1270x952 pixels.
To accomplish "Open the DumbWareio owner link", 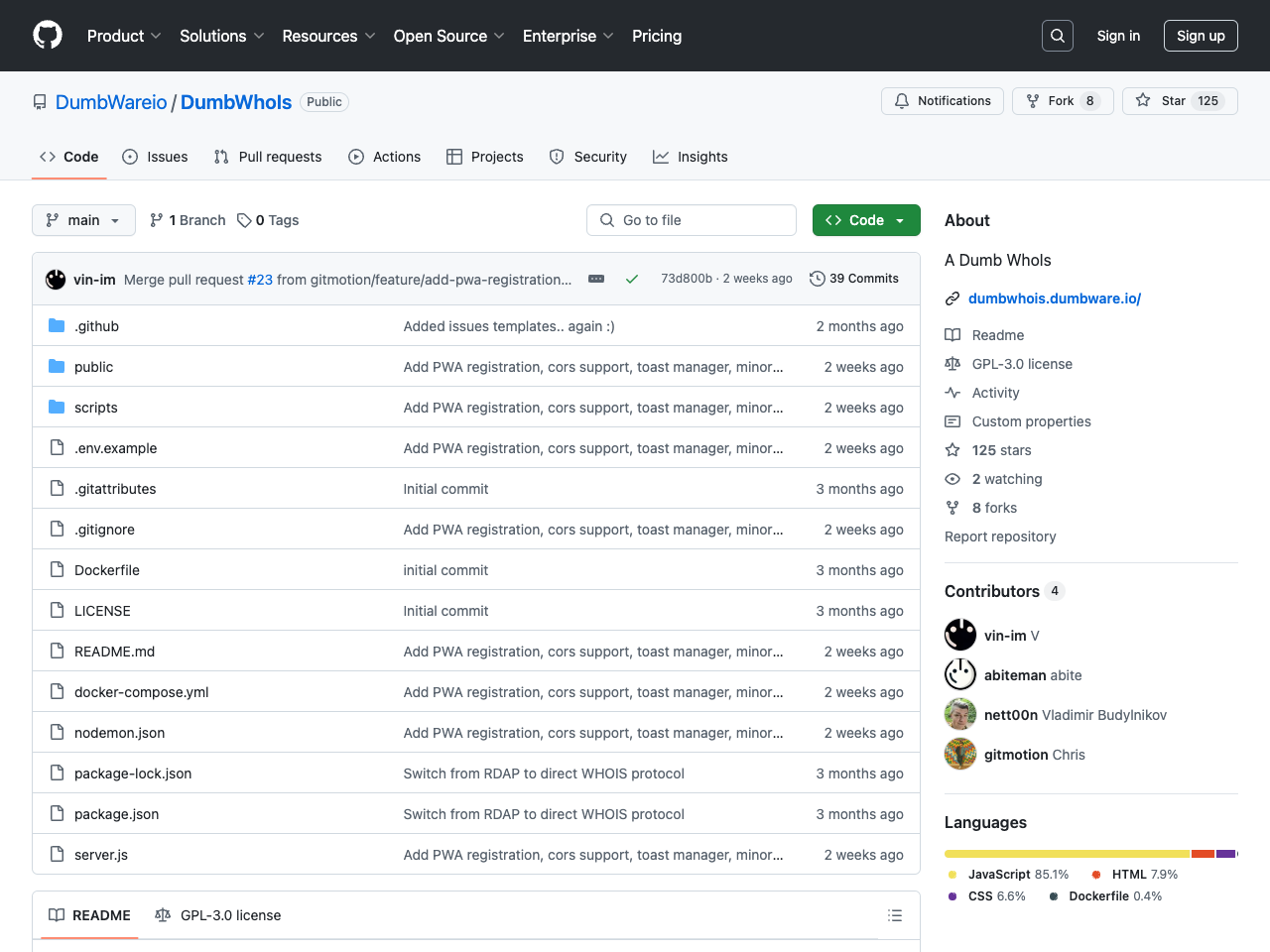I will click(x=111, y=102).
